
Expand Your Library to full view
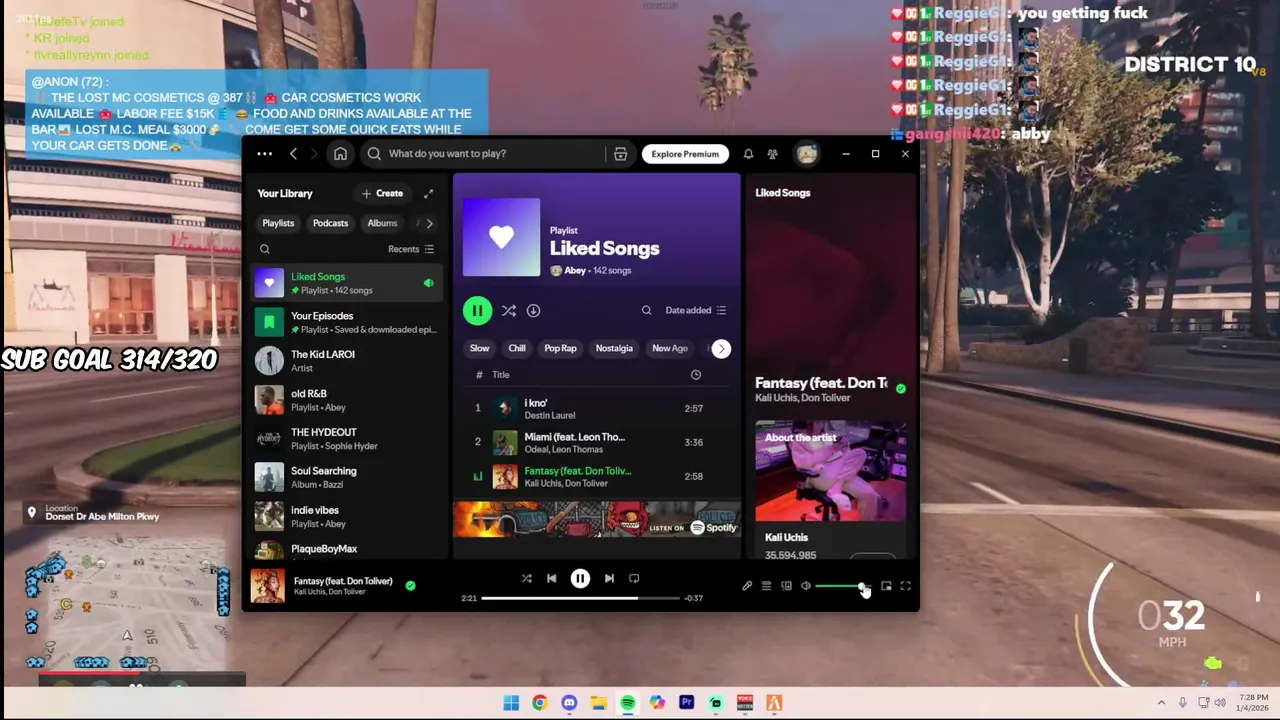(x=428, y=194)
